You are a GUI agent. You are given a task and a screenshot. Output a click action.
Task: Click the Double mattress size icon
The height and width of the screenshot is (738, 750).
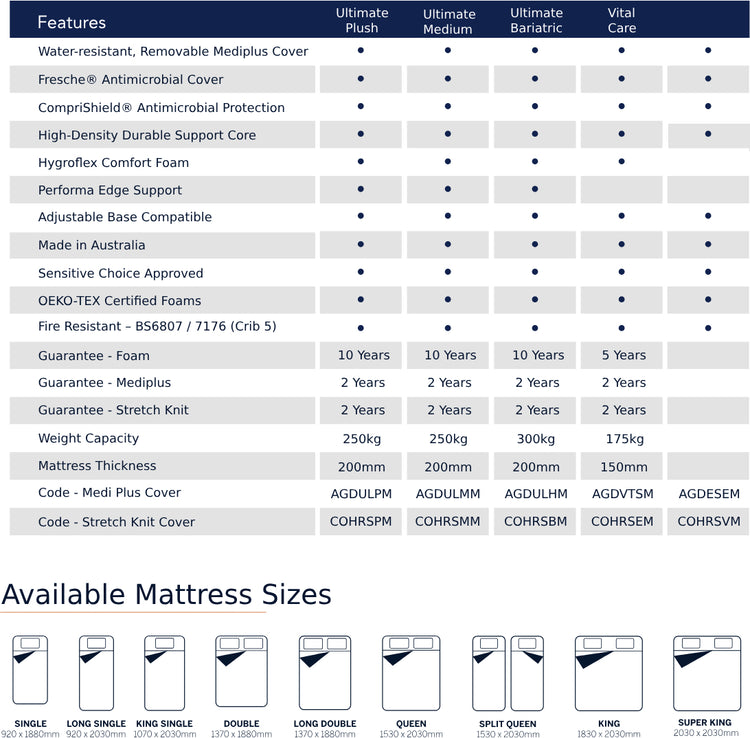click(241, 672)
